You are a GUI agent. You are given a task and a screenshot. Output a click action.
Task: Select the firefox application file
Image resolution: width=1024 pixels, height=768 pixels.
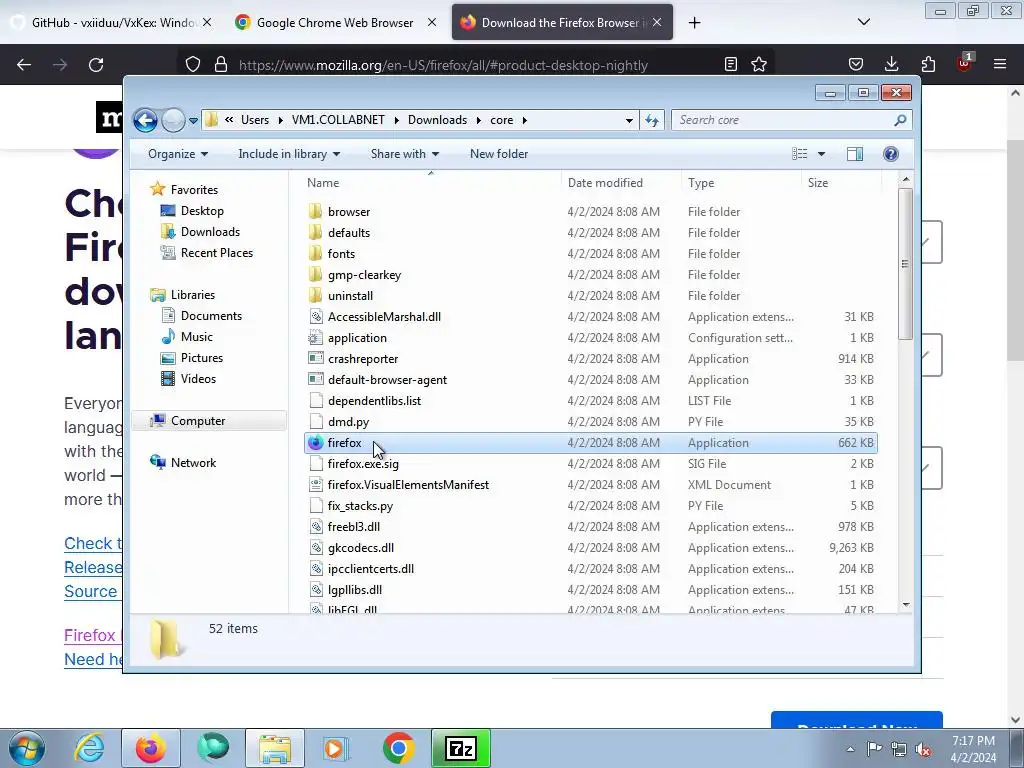pos(590,443)
